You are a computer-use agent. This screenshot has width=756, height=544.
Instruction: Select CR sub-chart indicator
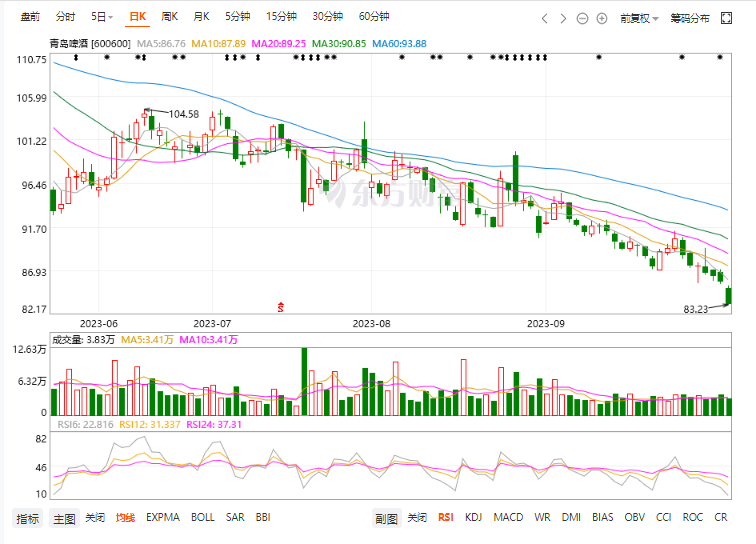[721, 517]
